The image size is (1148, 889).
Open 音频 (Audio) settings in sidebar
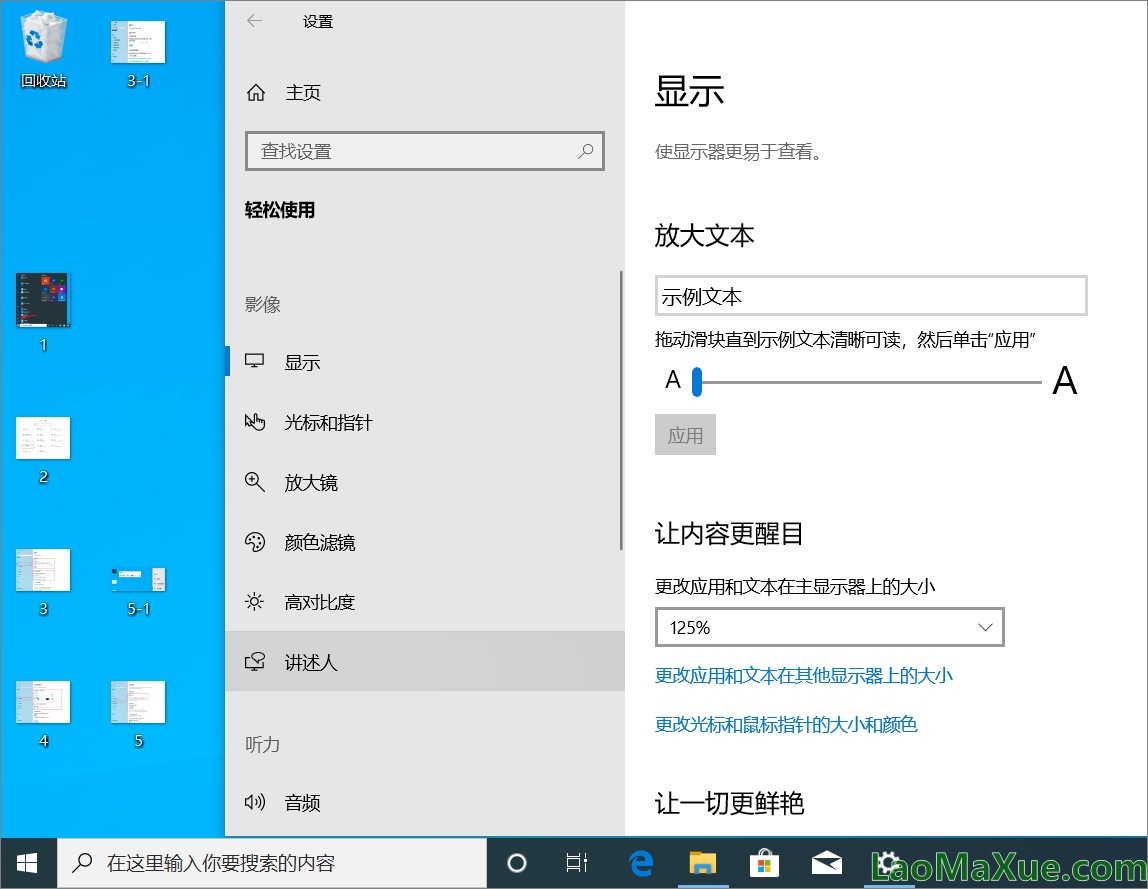(x=303, y=802)
